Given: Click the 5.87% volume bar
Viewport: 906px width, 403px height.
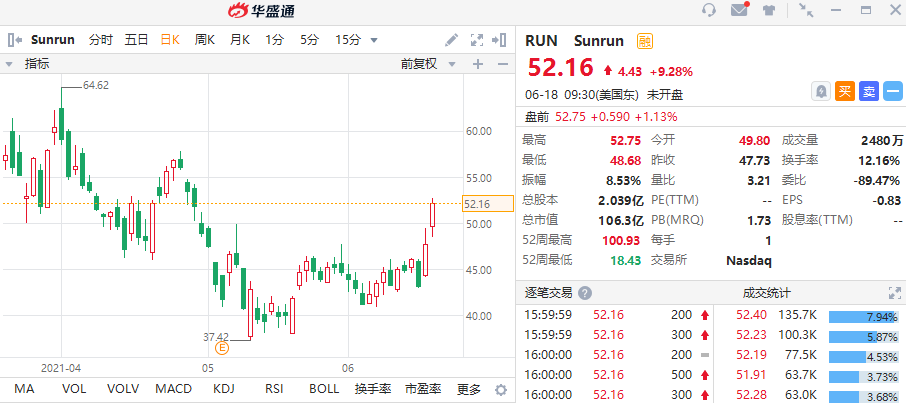Looking at the screenshot, I should click(x=863, y=337).
